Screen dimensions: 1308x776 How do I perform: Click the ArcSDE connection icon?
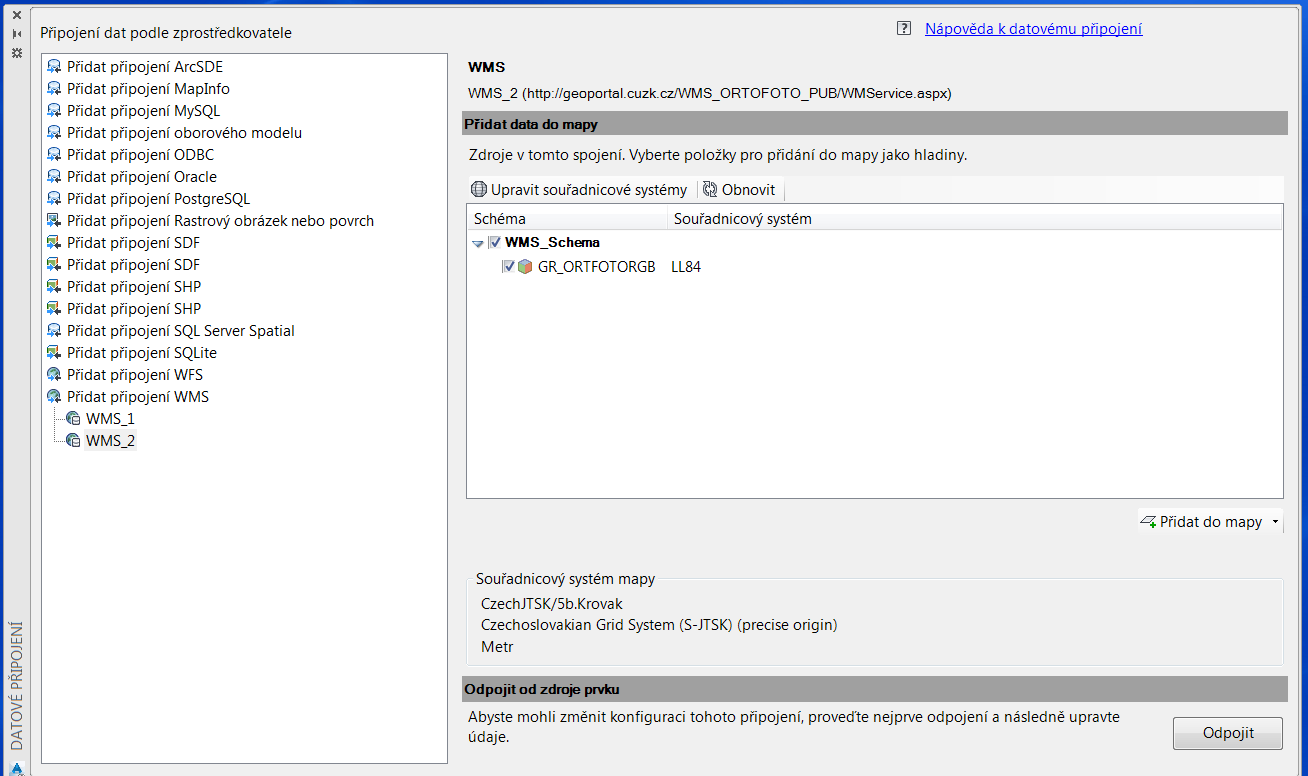pos(54,67)
